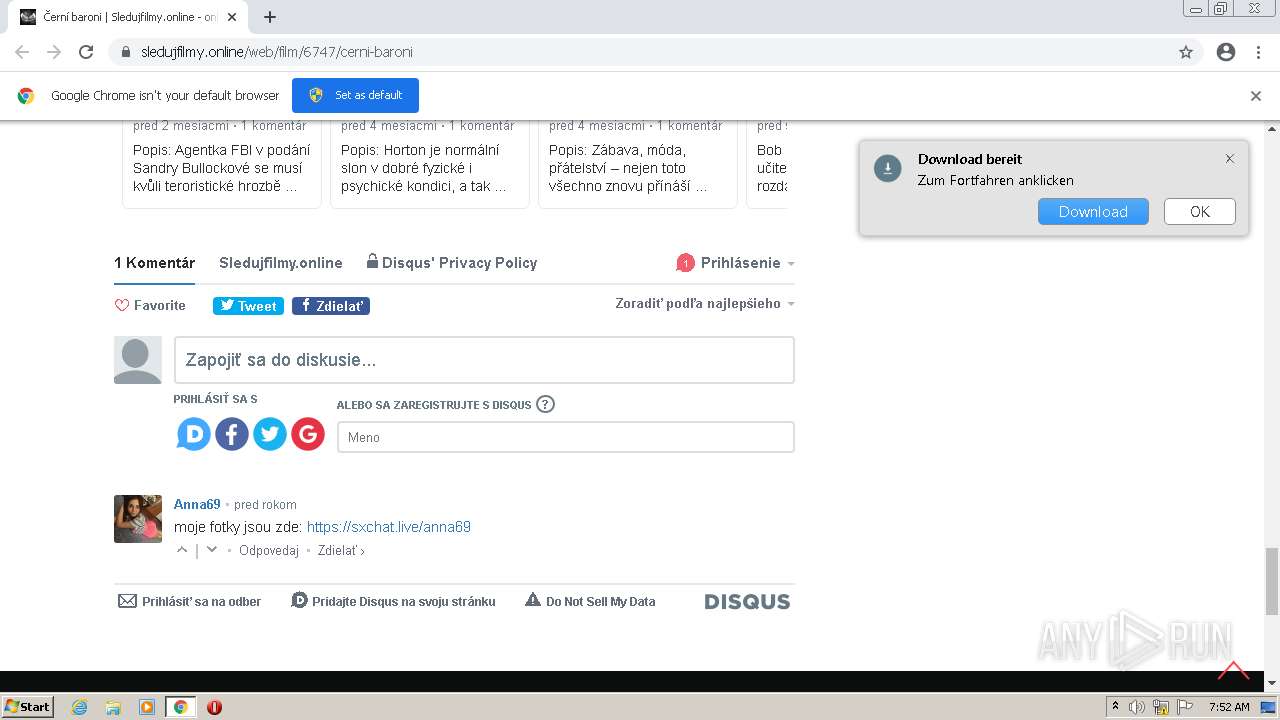Expand the Prihlásenie login dropdown
This screenshot has width=1280, height=720.
coord(736,263)
